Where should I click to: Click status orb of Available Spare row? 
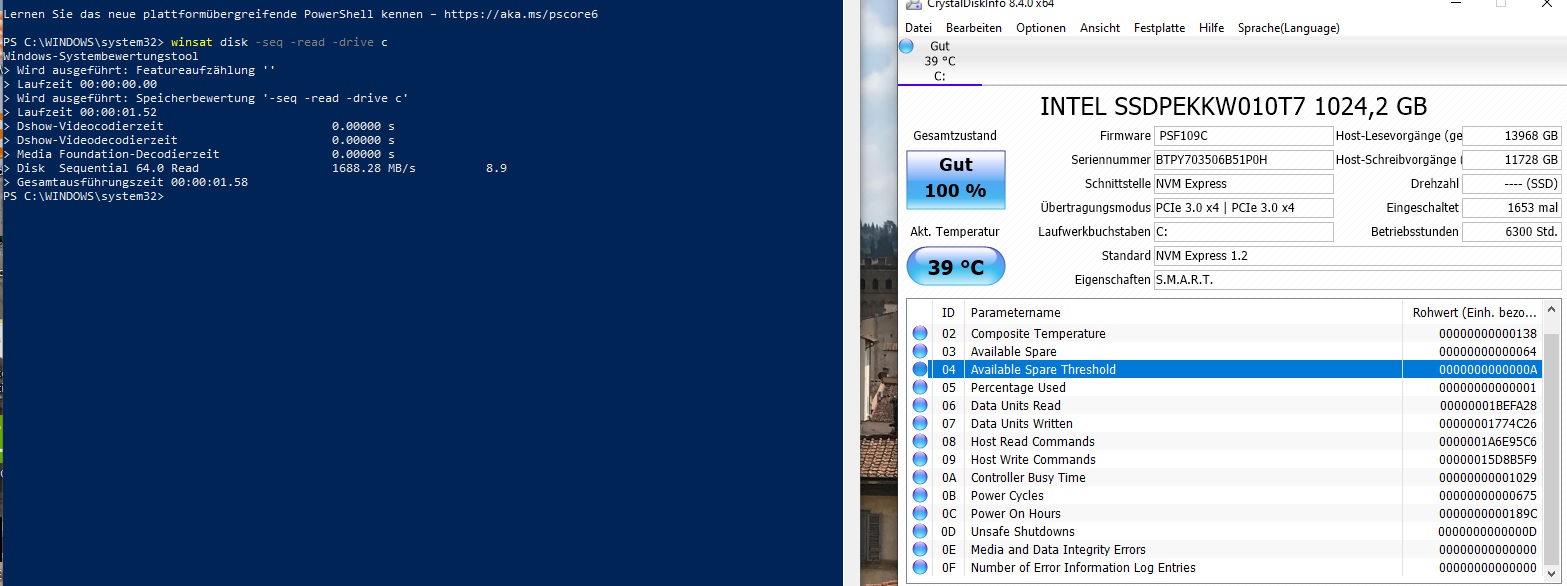click(920, 352)
